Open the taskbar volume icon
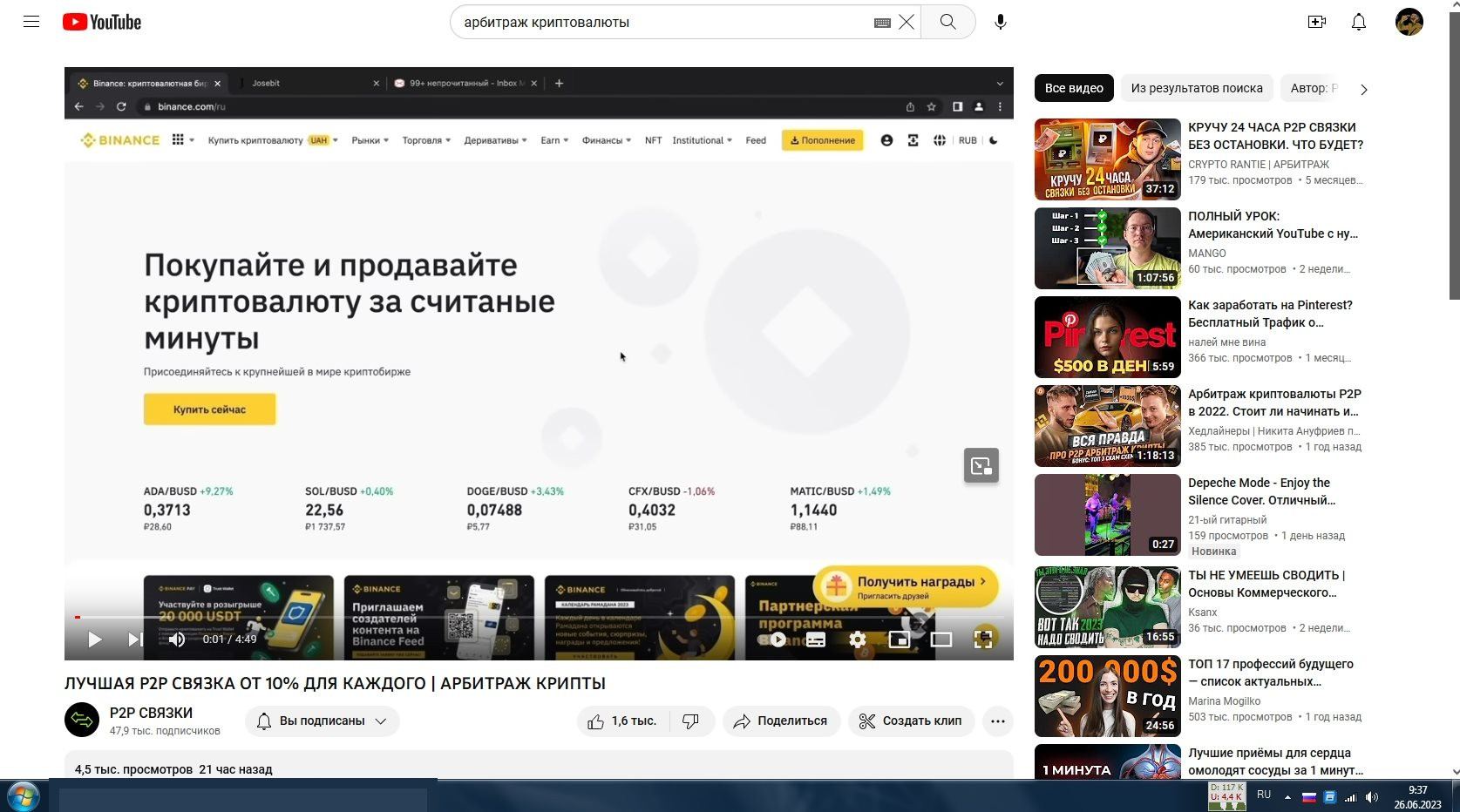 click(1372, 797)
